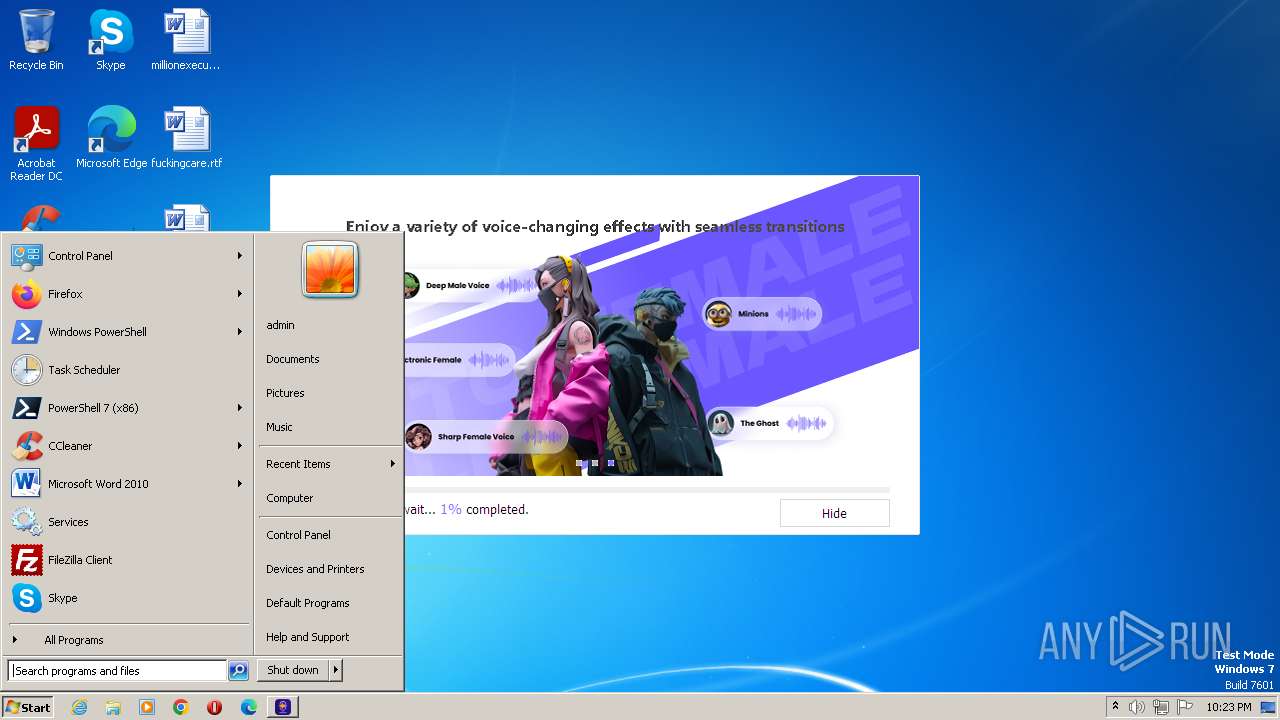This screenshot has height=720, width=1280.
Task: Open Pictures library
Action: click(330, 393)
